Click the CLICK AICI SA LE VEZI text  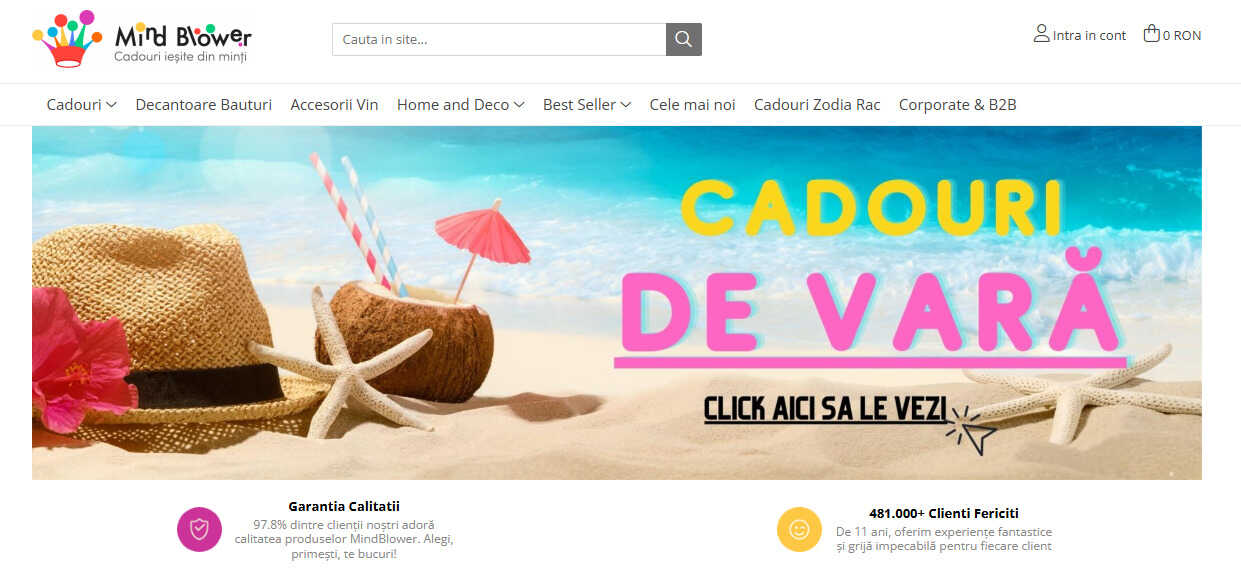tap(826, 409)
